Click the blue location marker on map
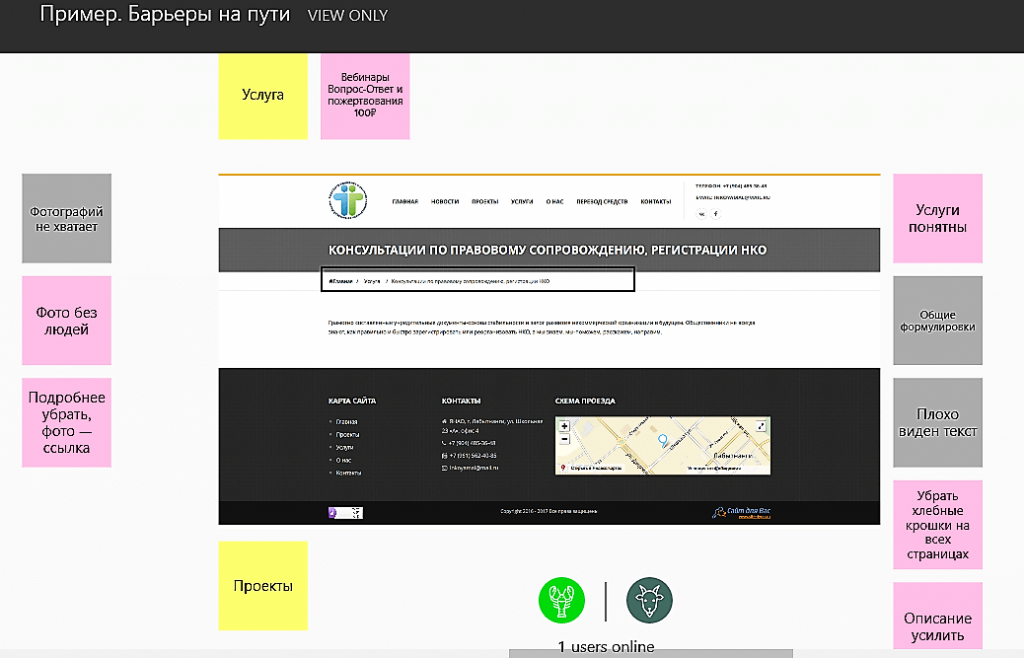 tap(662, 440)
